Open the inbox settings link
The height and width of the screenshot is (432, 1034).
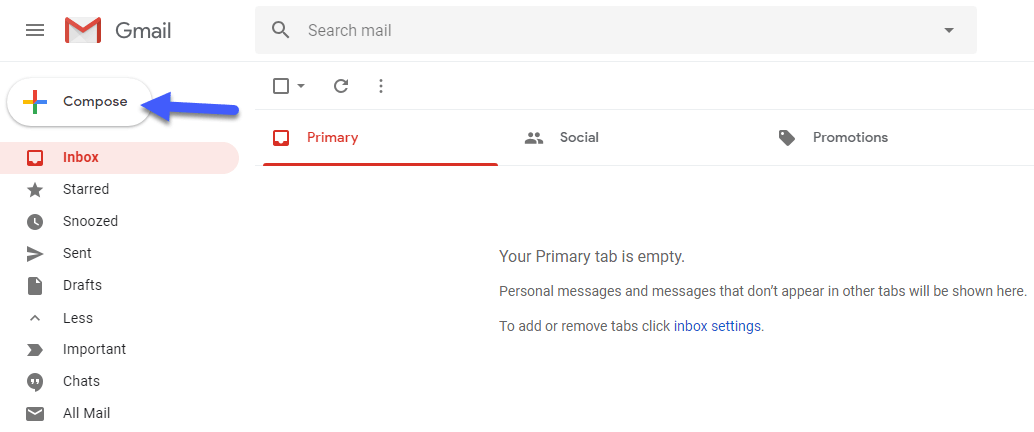(717, 326)
